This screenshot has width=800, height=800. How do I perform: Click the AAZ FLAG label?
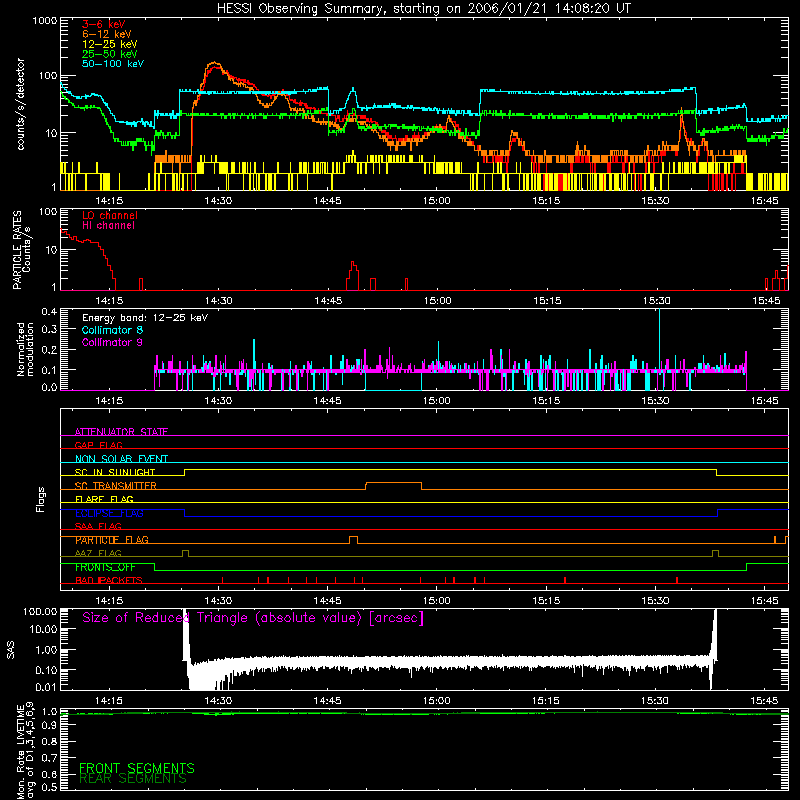point(98,553)
